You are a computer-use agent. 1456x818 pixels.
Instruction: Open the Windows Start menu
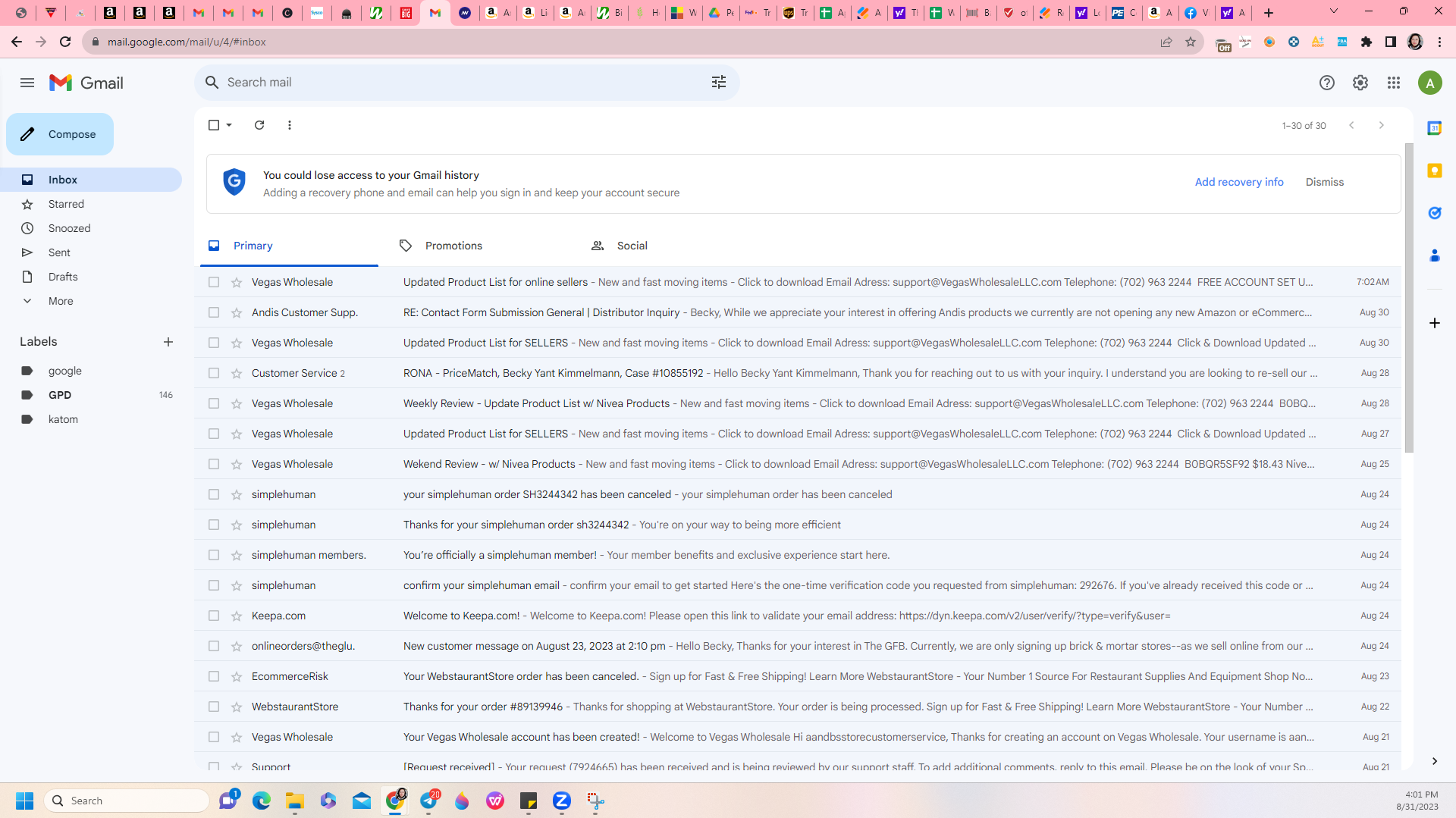point(24,801)
